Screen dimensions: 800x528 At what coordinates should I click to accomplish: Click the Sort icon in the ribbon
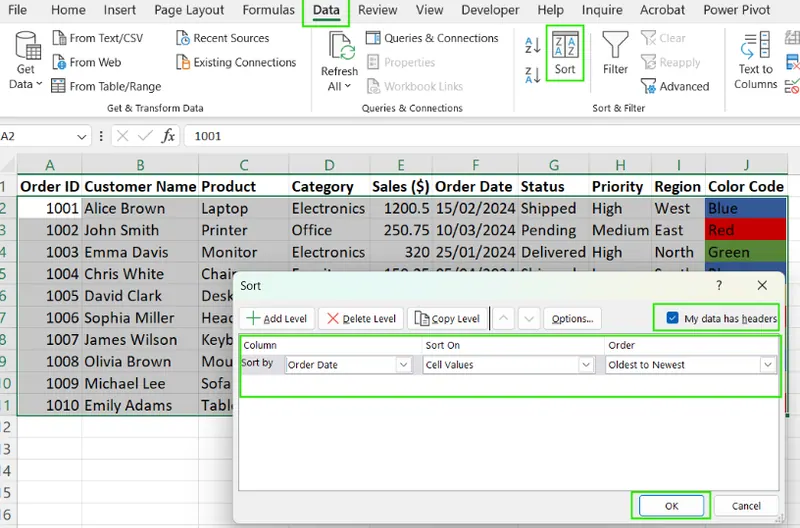point(565,52)
